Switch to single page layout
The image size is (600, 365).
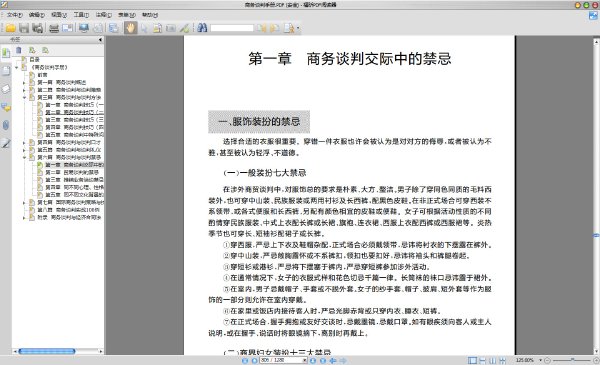[x=473, y=360]
